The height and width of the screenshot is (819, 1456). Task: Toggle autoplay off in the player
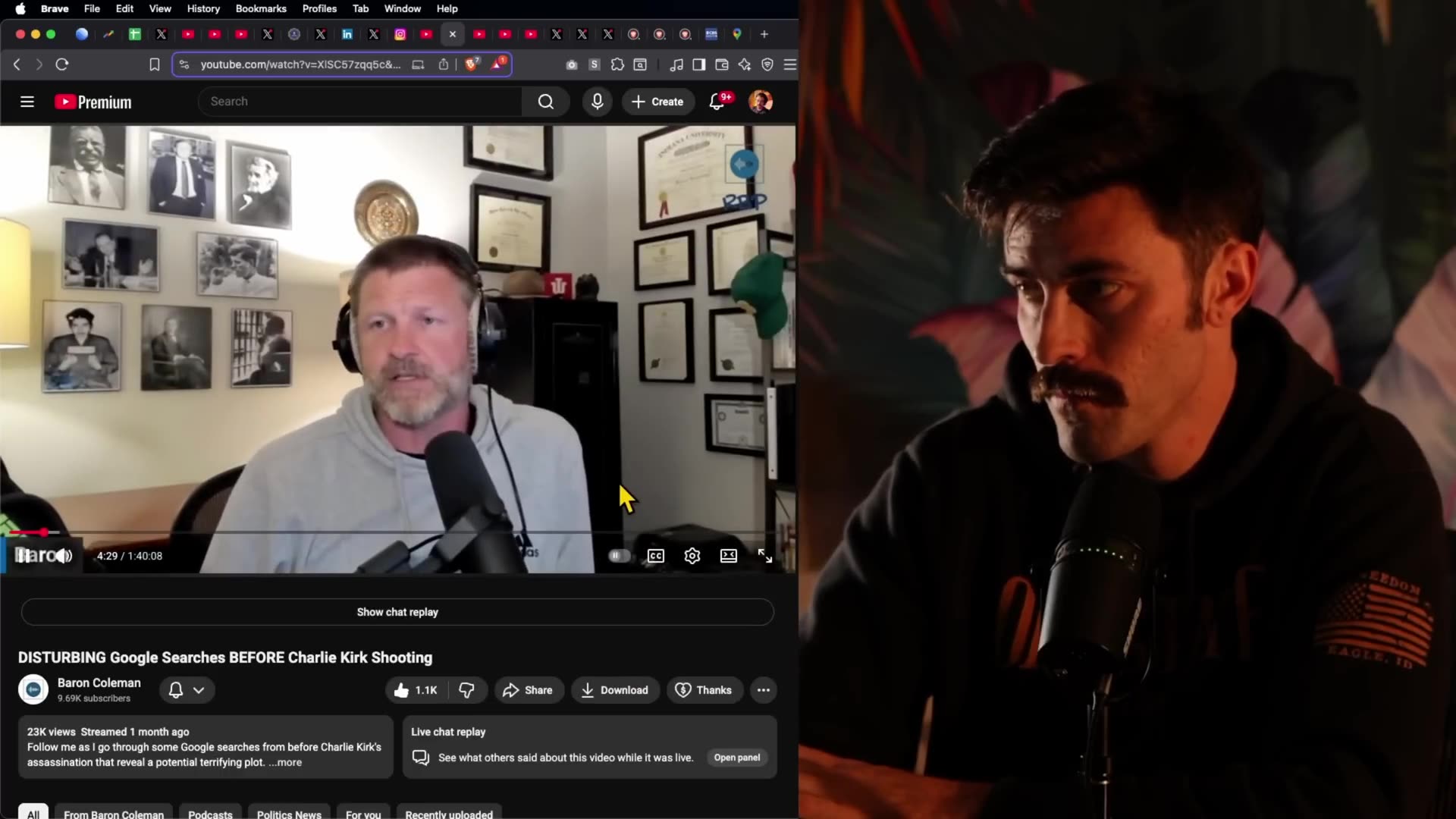tap(618, 555)
